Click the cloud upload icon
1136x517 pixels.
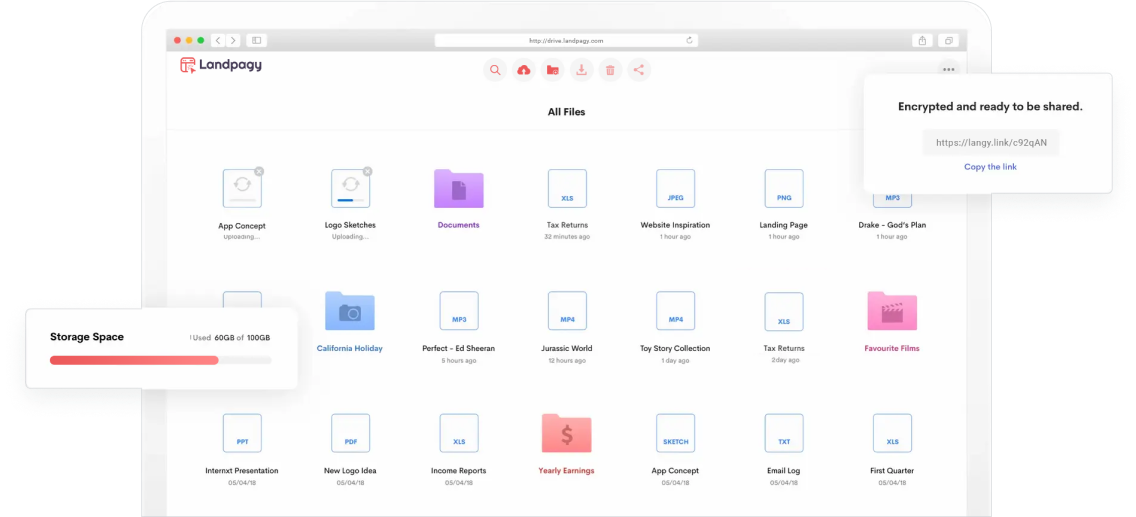coord(523,70)
